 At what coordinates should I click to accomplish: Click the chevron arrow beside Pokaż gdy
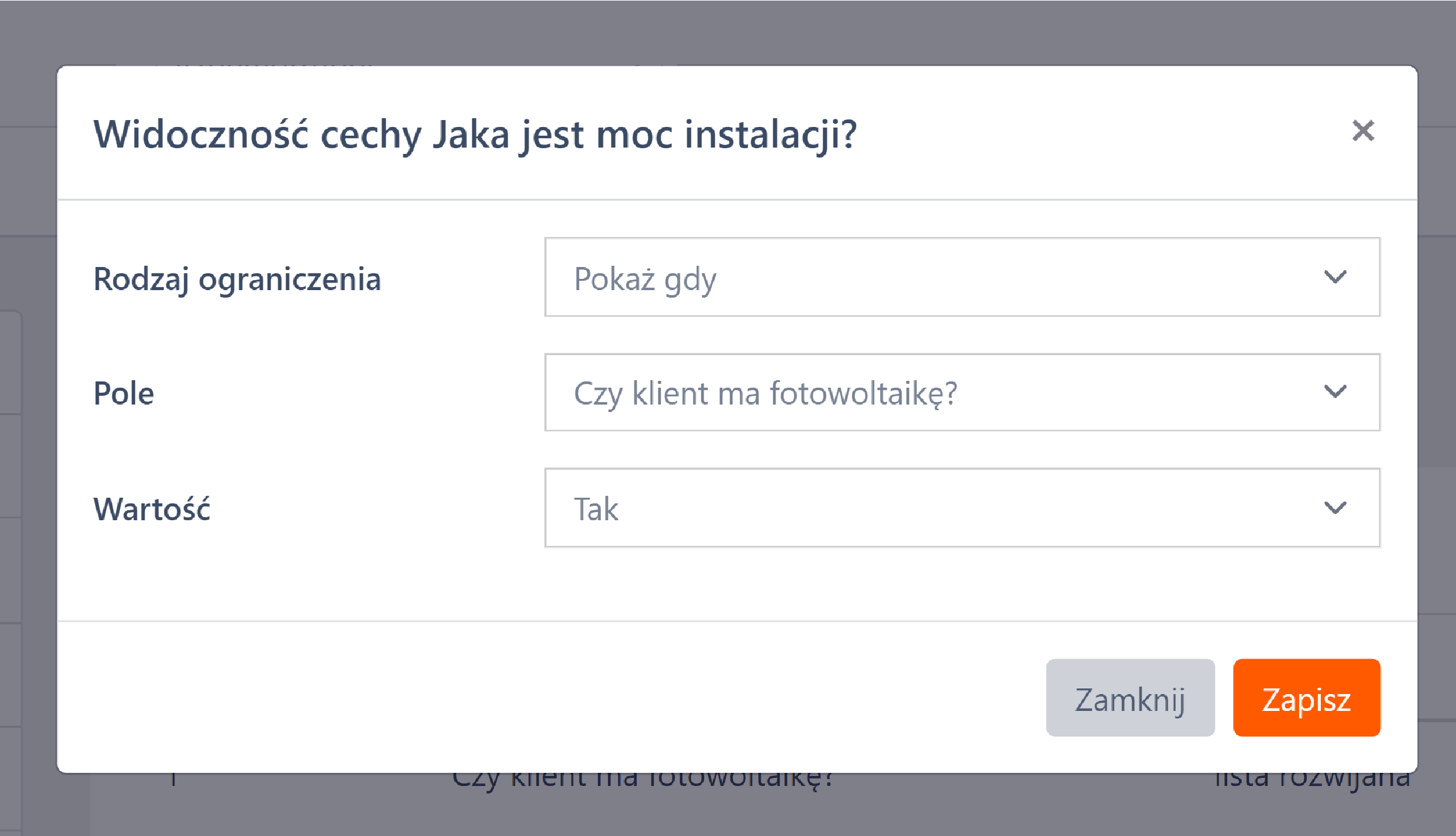(1335, 277)
